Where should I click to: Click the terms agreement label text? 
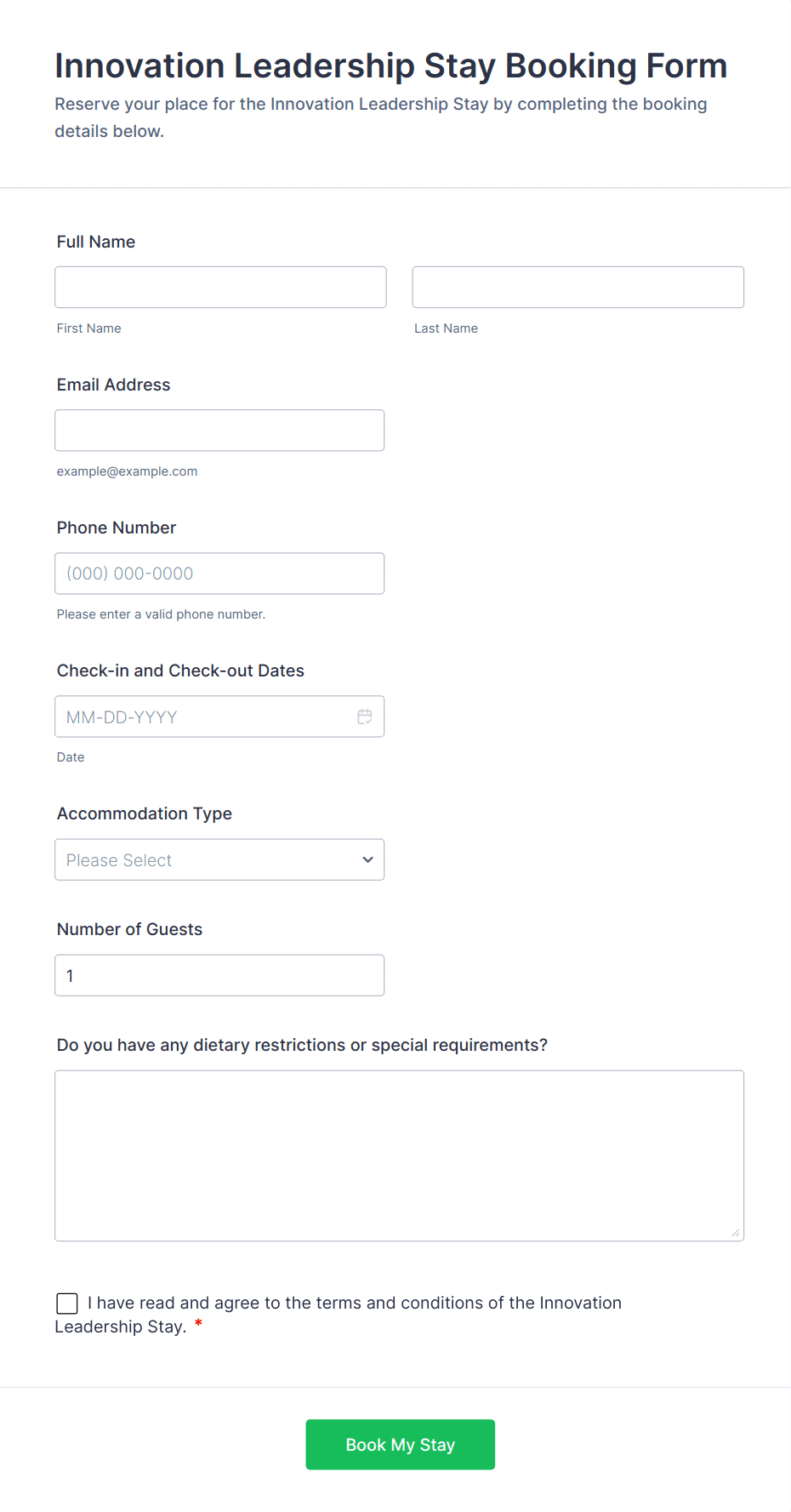click(x=354, y=1303)
